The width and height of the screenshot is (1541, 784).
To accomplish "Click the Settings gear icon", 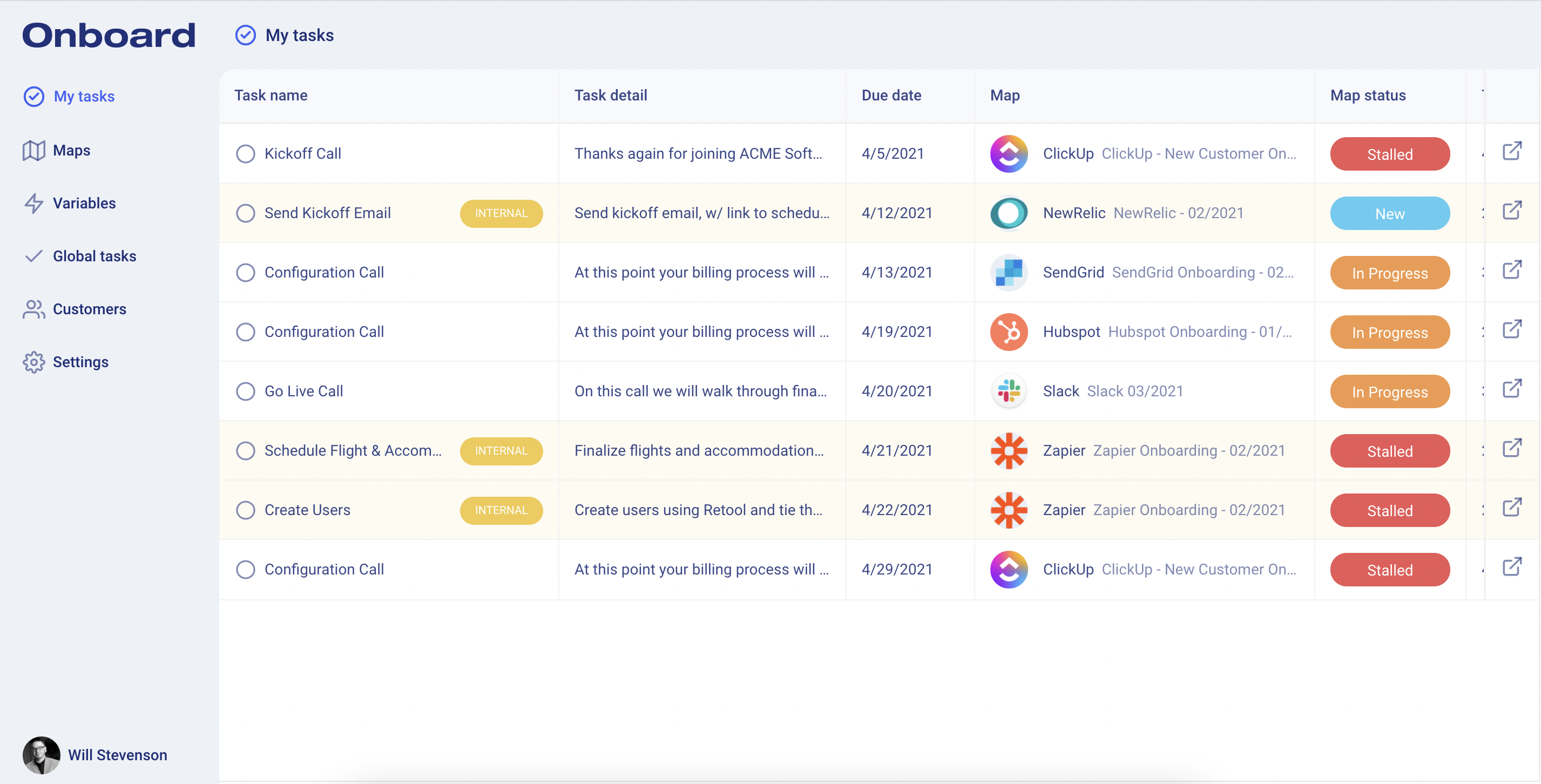I will click(33, 362).
